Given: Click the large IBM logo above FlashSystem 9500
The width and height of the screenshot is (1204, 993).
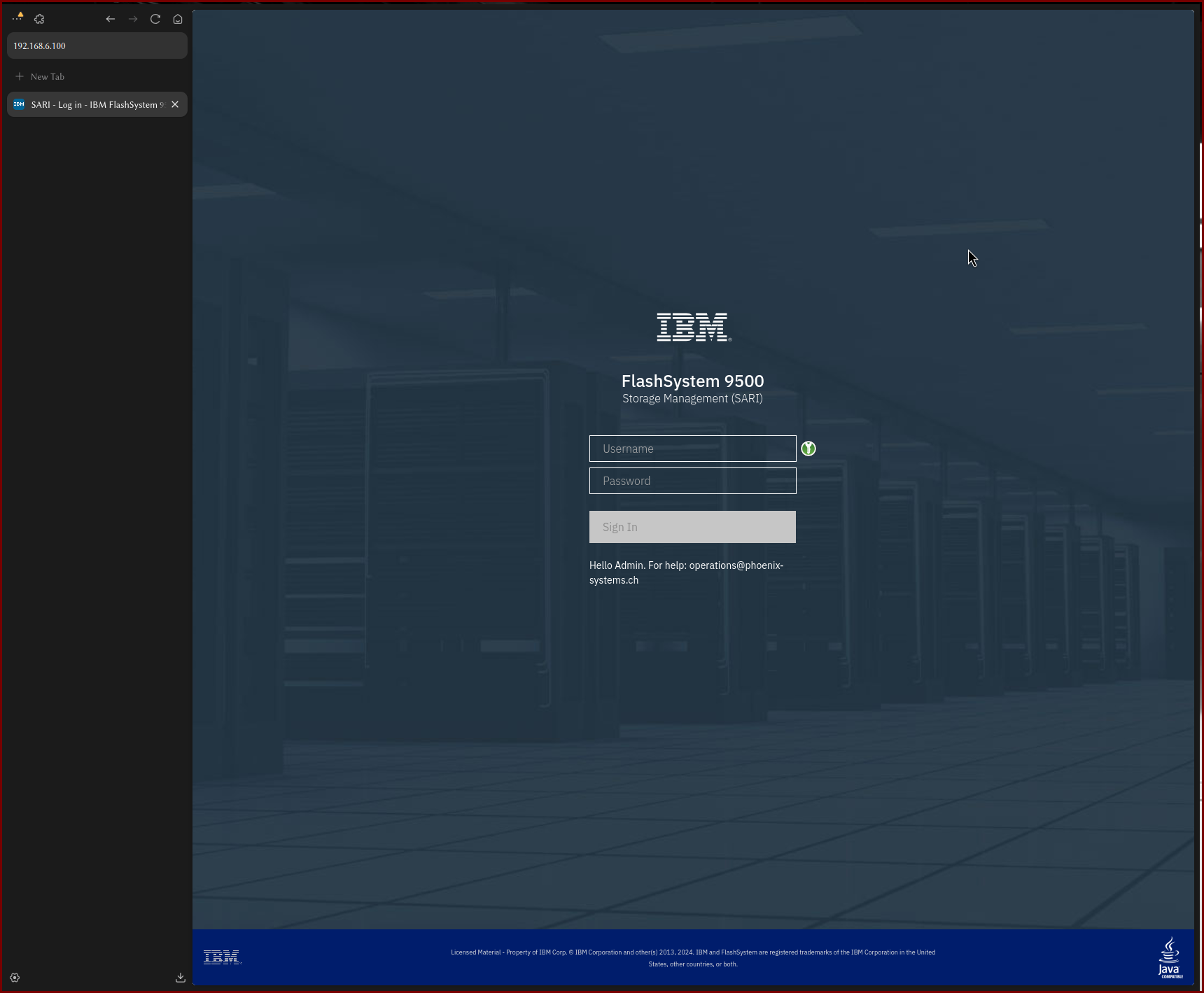Looking at the screenshot, I should coord(693,327).
